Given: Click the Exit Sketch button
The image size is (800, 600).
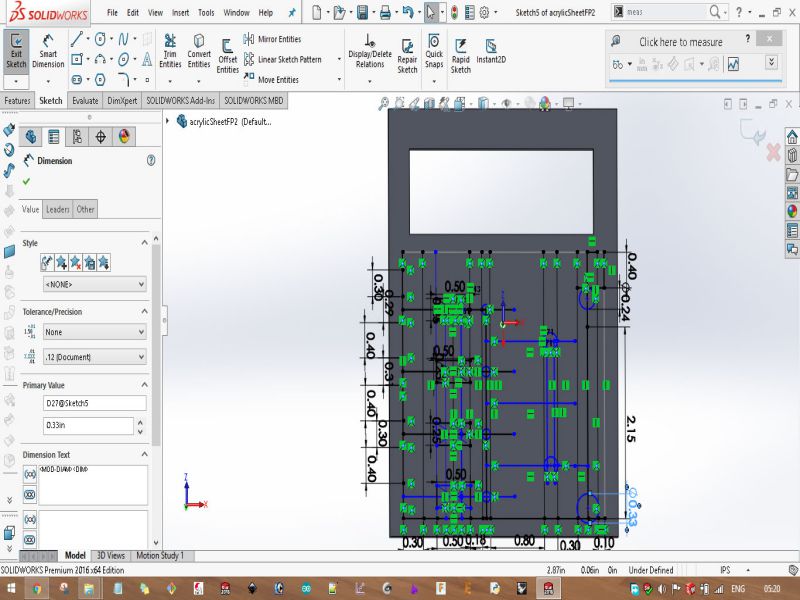Looking at the screenshot, I should (x=16, y=56).
